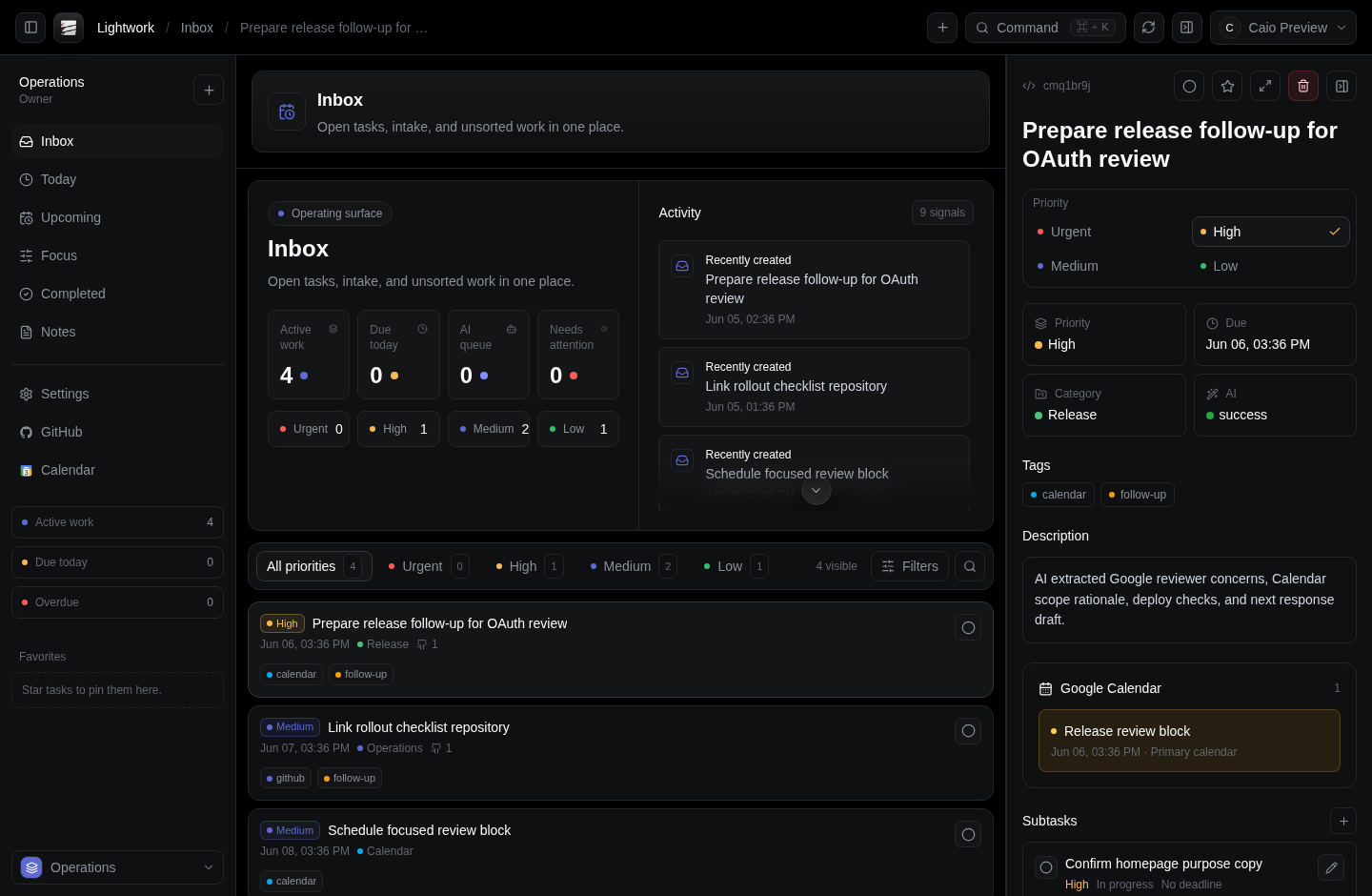Open the Filters button
This screenshot has width=1372, height=896.
click(910, 566)
